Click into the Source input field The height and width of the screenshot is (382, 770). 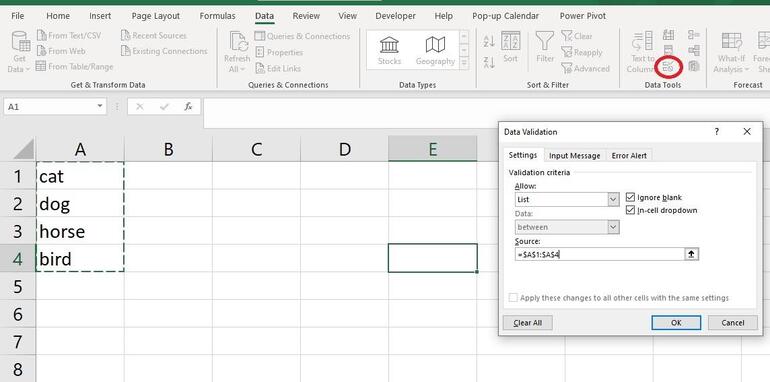[600, 254]
